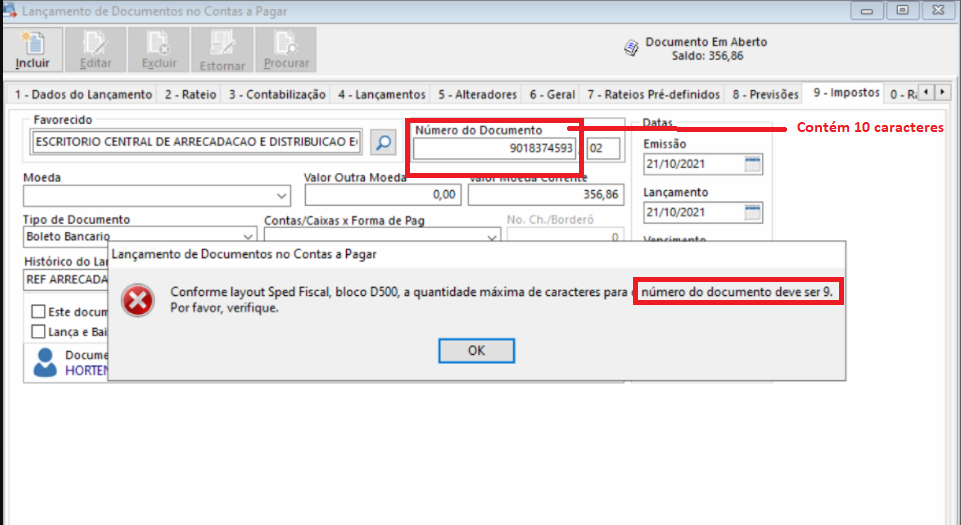Click the Valor Moeda Corrente field 356,86

pos(546,195)
